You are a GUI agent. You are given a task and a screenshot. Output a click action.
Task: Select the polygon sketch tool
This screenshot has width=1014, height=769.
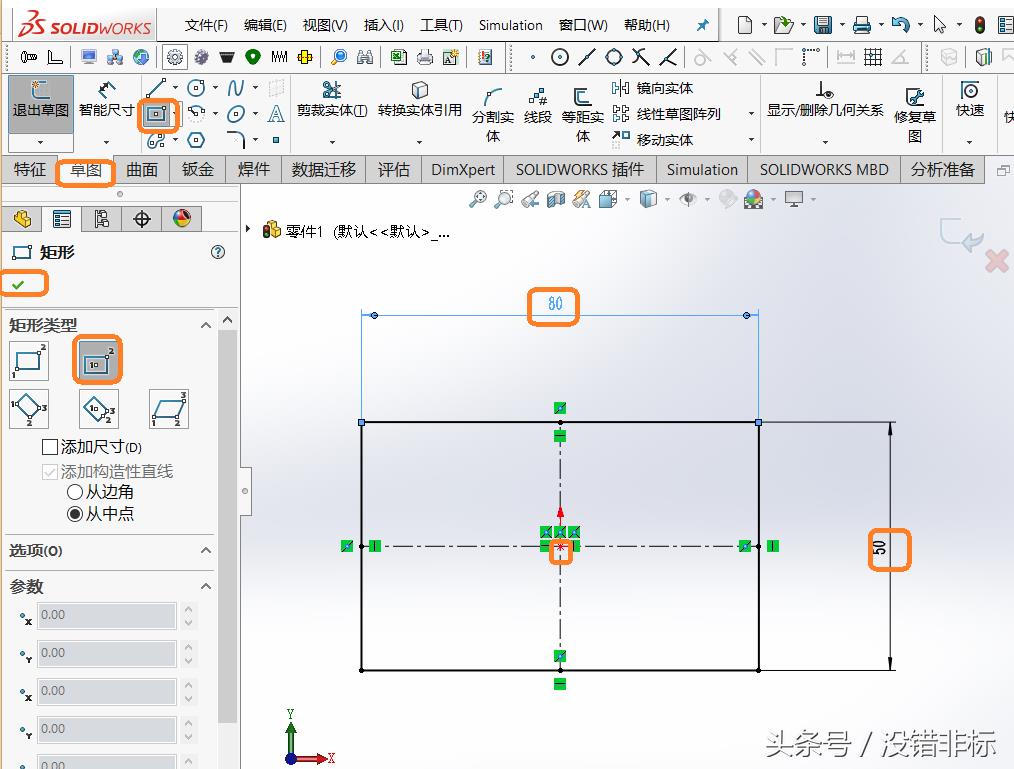196,140
